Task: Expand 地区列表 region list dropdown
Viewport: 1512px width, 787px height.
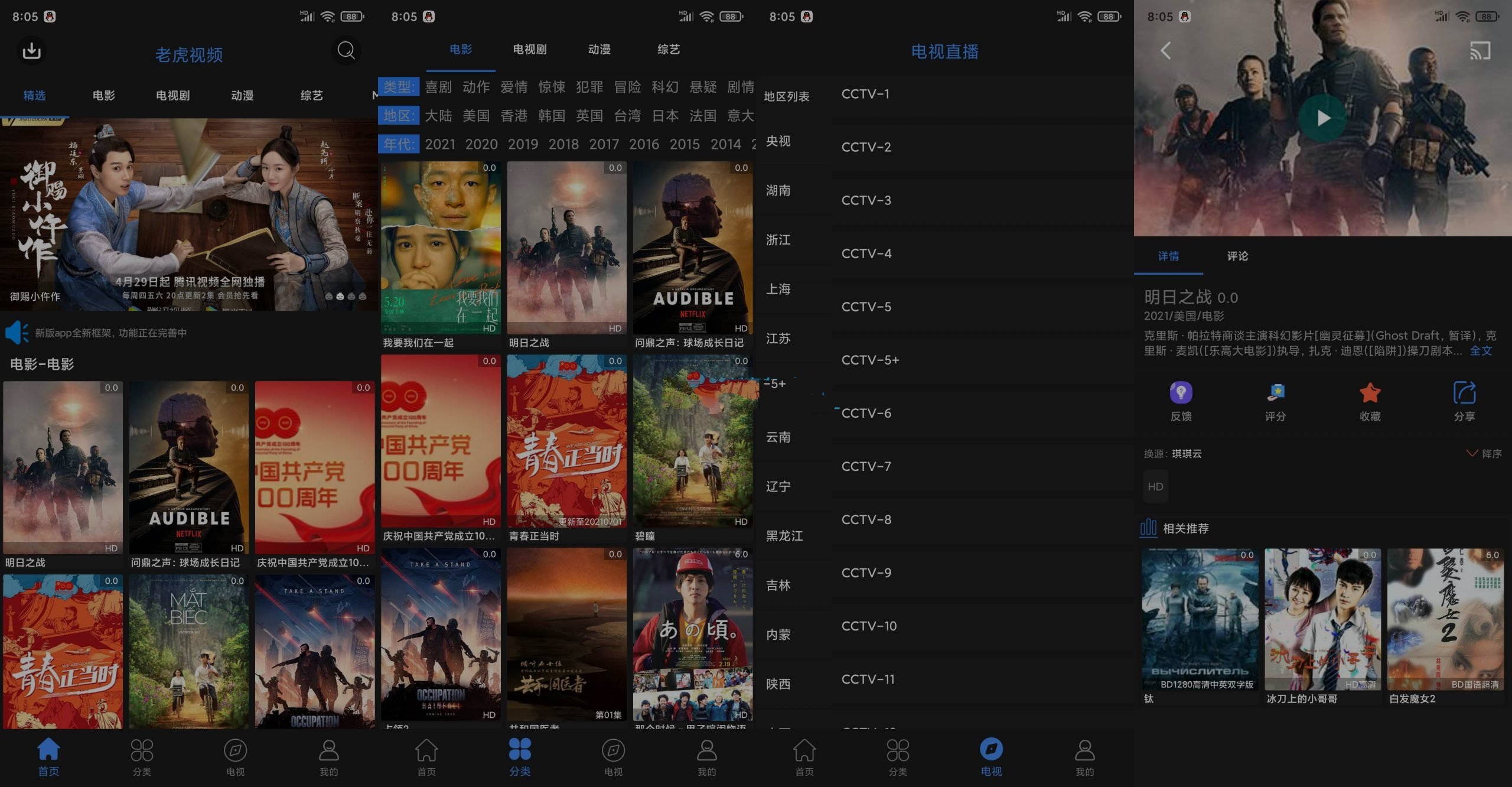Action: [789, 95]
